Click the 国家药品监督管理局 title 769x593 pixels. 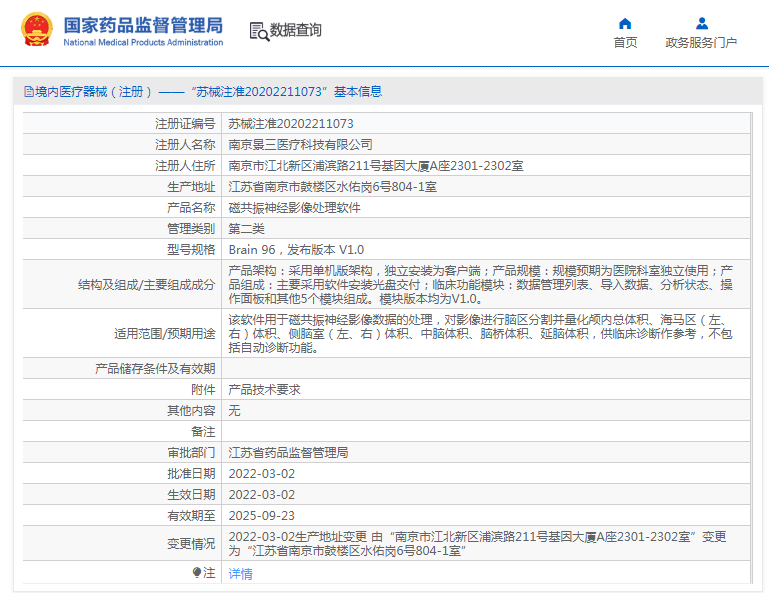[x=143, y=25]
